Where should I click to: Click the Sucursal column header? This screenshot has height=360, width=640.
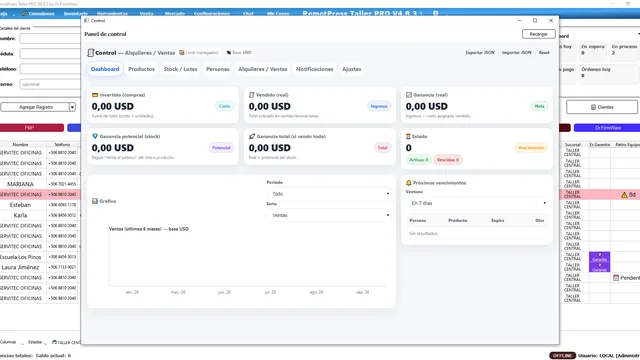[572, 144]
